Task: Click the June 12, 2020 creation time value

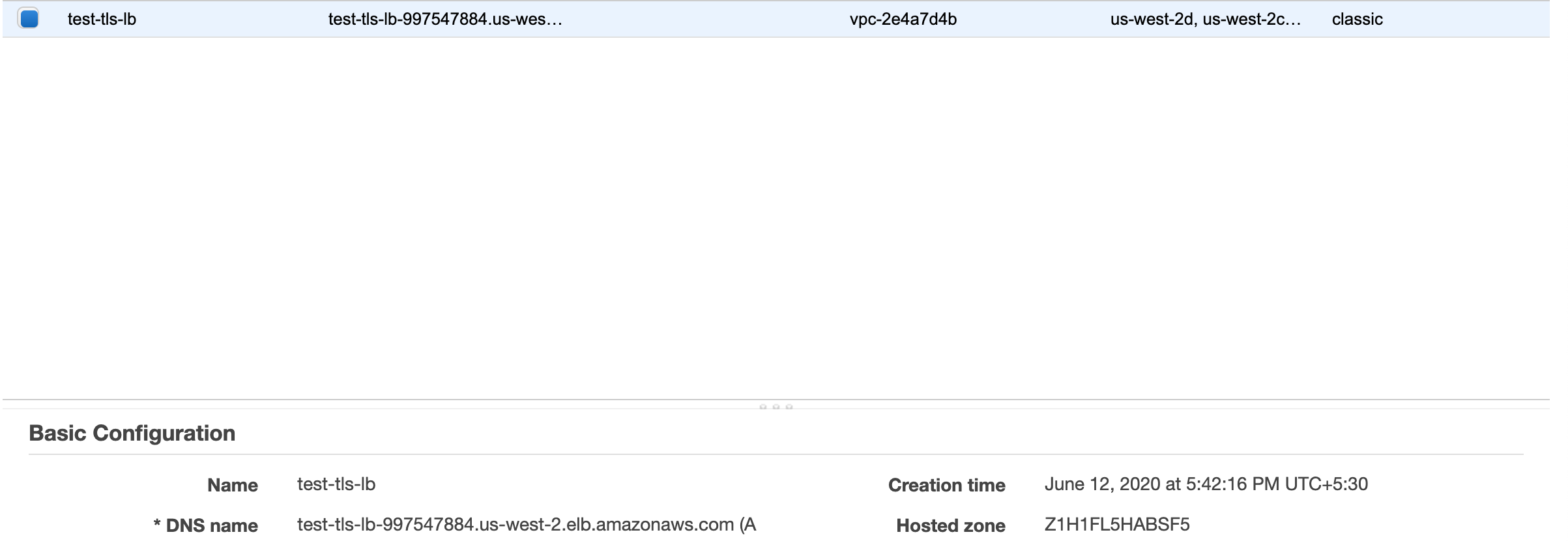Action: pos(1206,484)
